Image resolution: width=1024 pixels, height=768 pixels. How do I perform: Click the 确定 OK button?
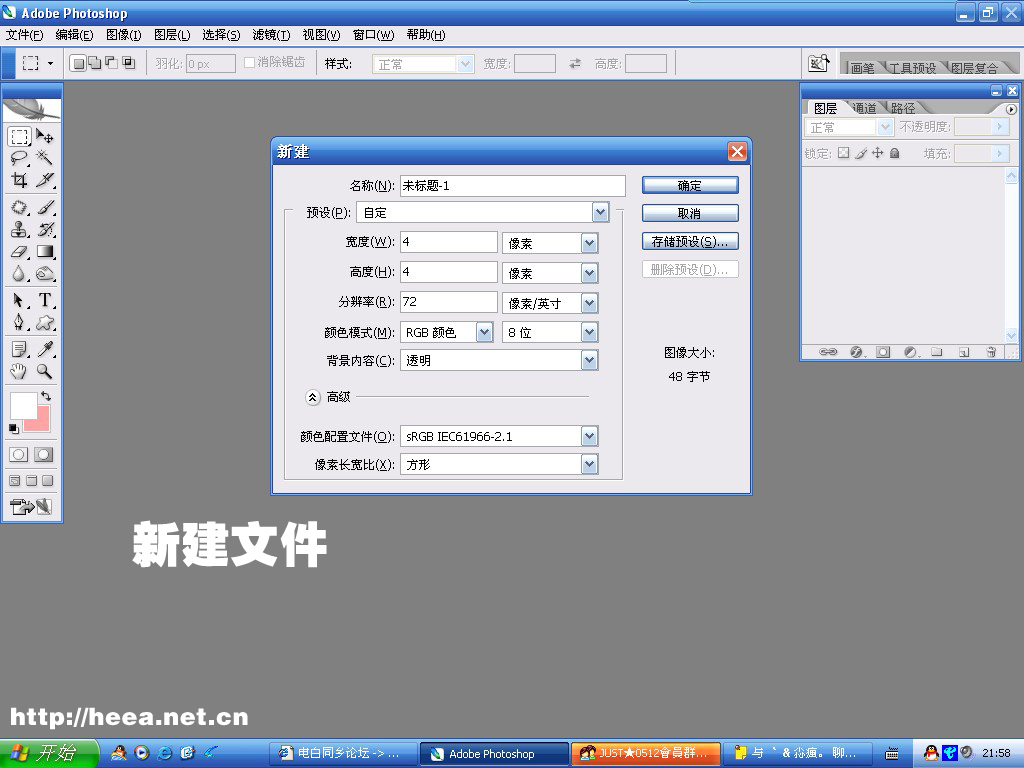[690, 185]
